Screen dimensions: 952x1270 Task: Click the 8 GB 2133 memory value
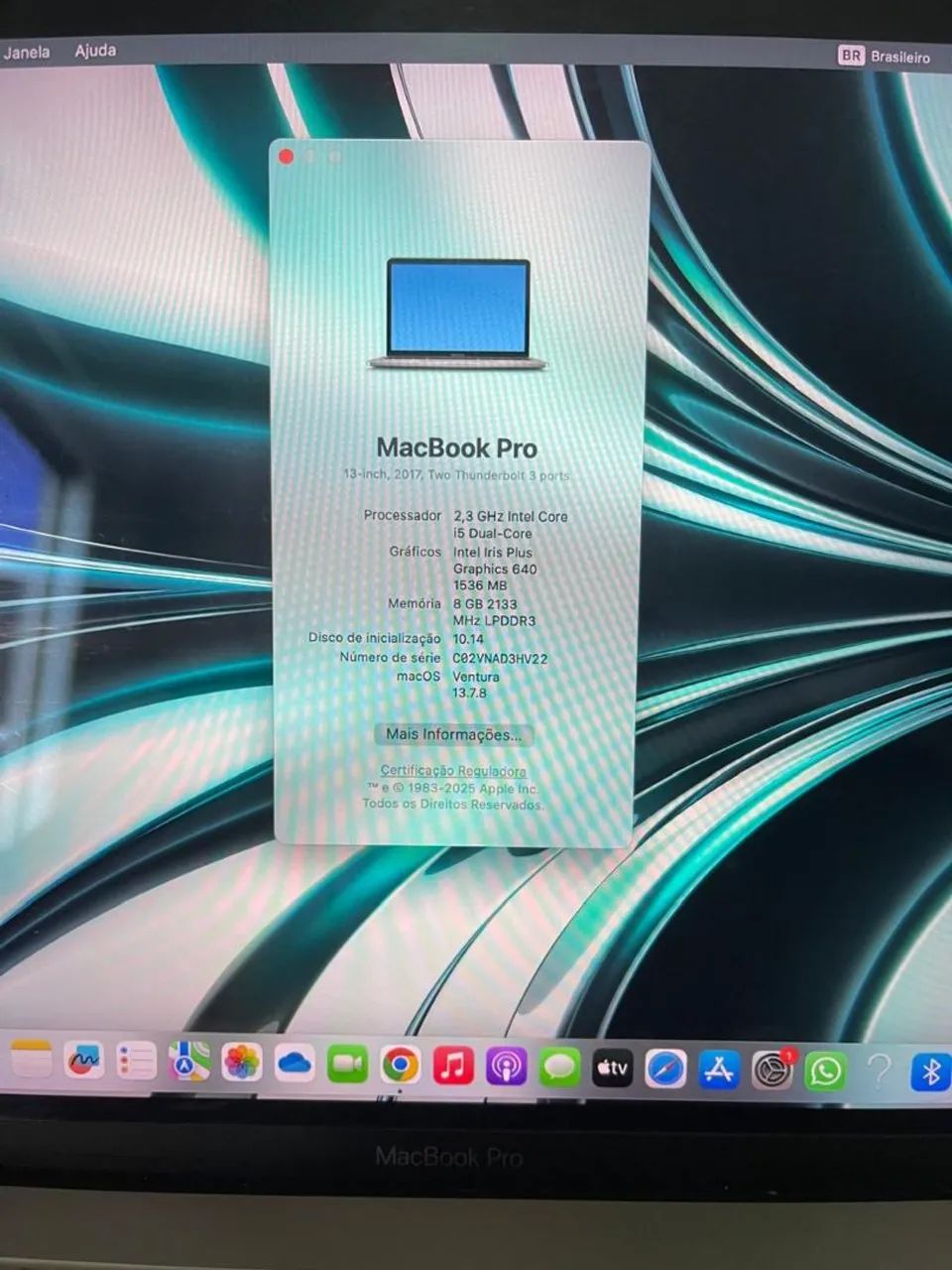click(x=494, y=612)
